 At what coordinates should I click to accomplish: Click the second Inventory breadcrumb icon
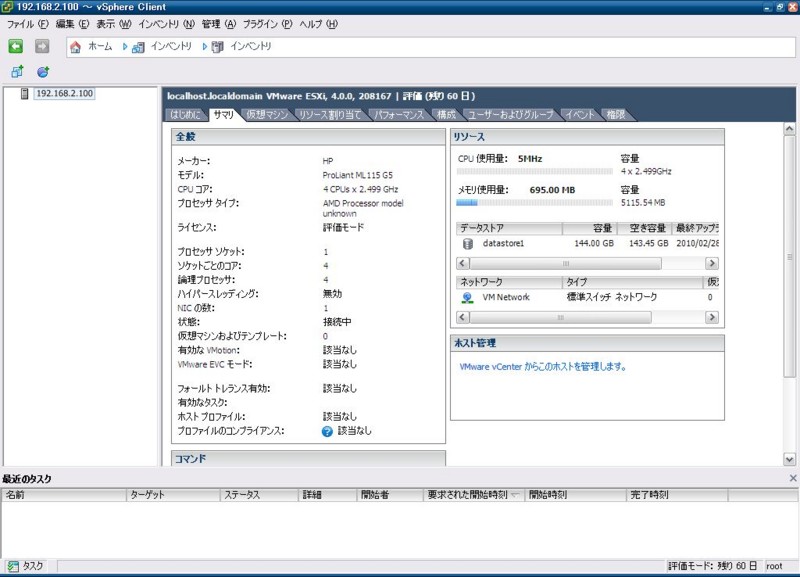tap(217, 47)
